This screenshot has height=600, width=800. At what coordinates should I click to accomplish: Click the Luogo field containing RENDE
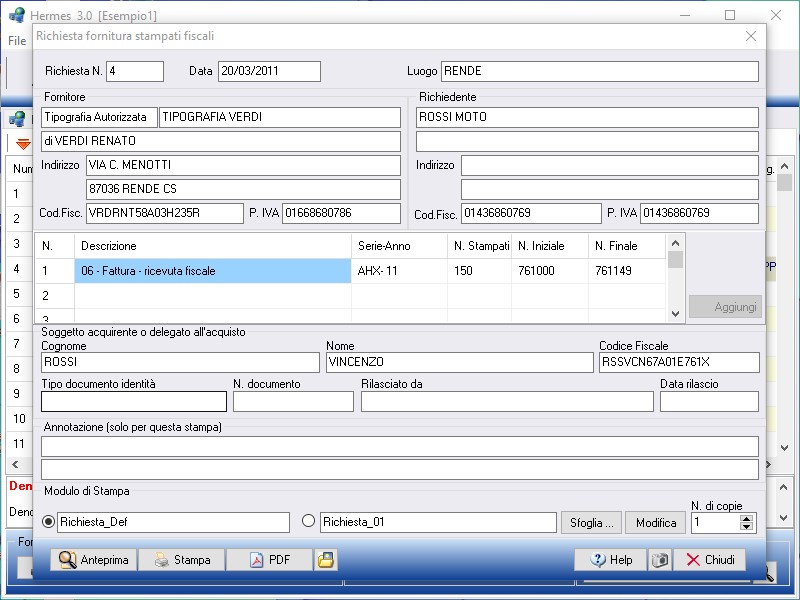599,71
